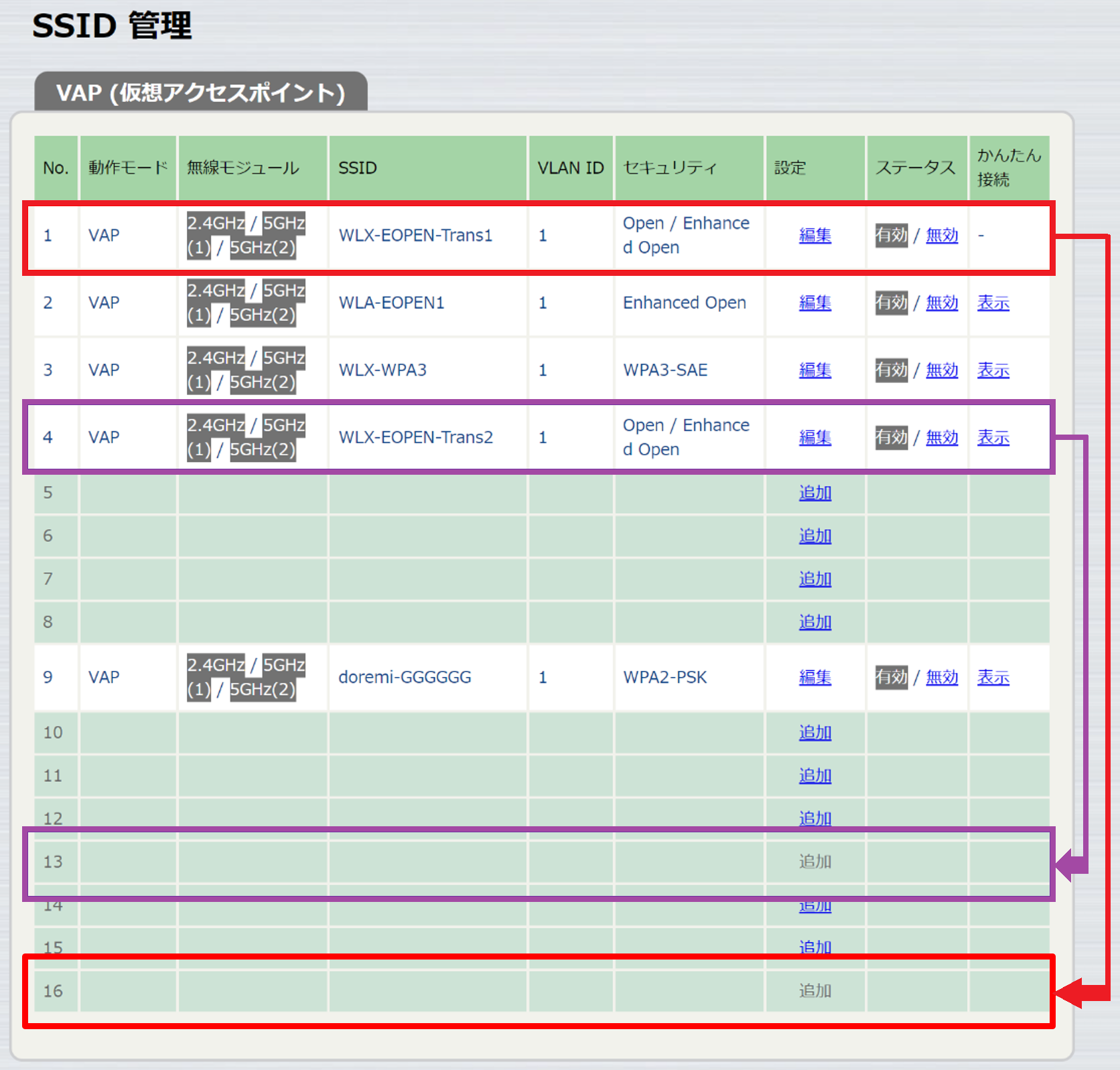1120x1070 pixels.
Task: Edit the doremi-GGGGGG SSID settings
Action: click(x=815, y=678)
